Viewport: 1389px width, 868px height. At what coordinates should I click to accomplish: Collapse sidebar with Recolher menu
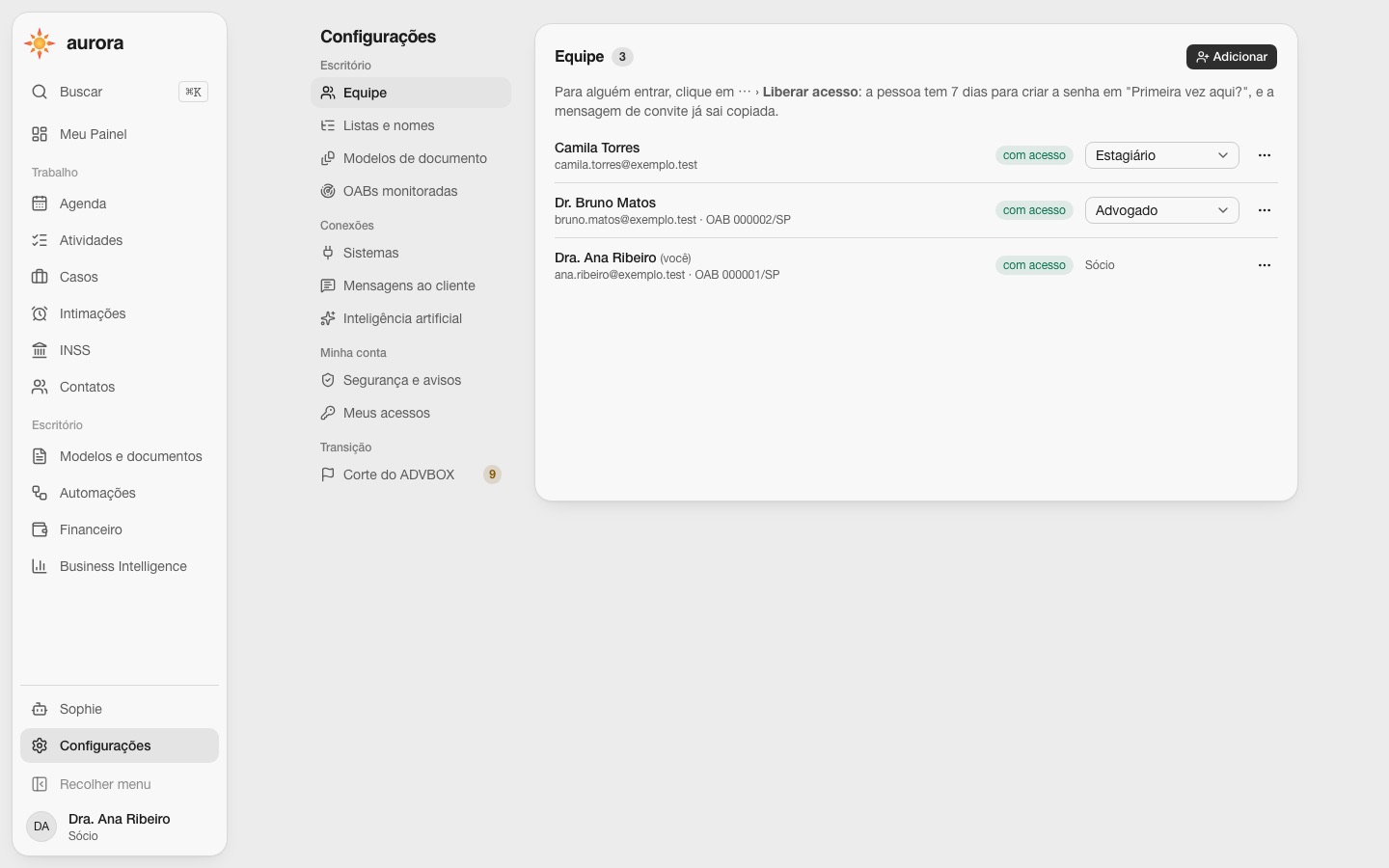point(120,784)
